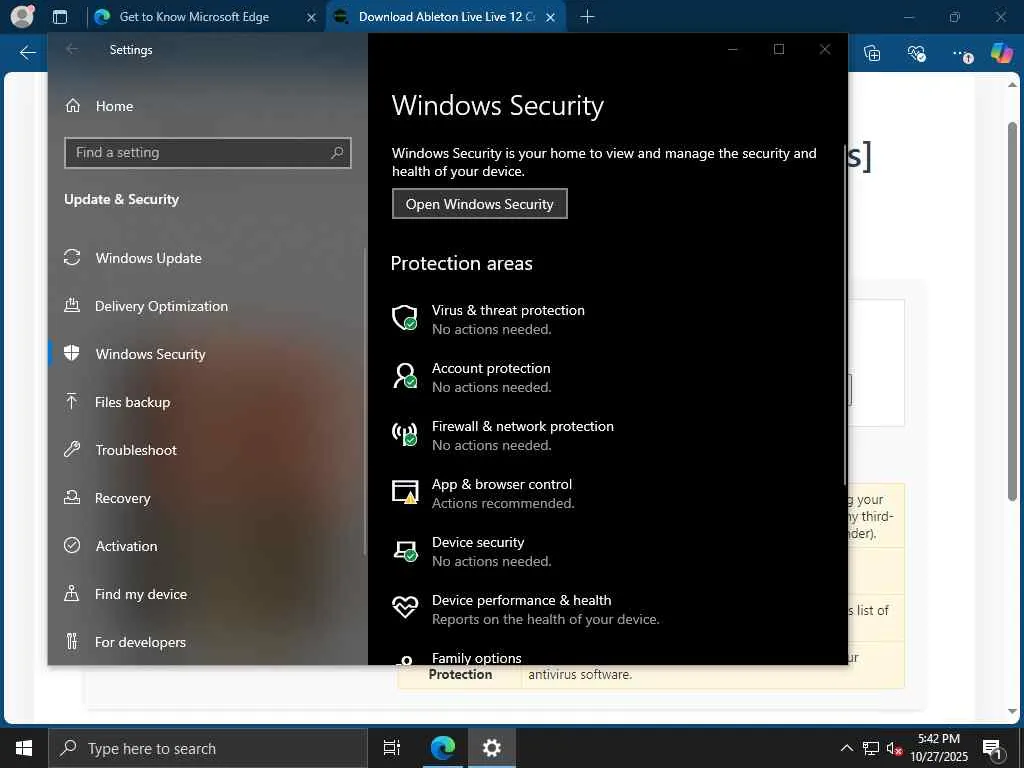
Task: Click the Home icon in Settings sidebar
Action: tap(72, 105)
